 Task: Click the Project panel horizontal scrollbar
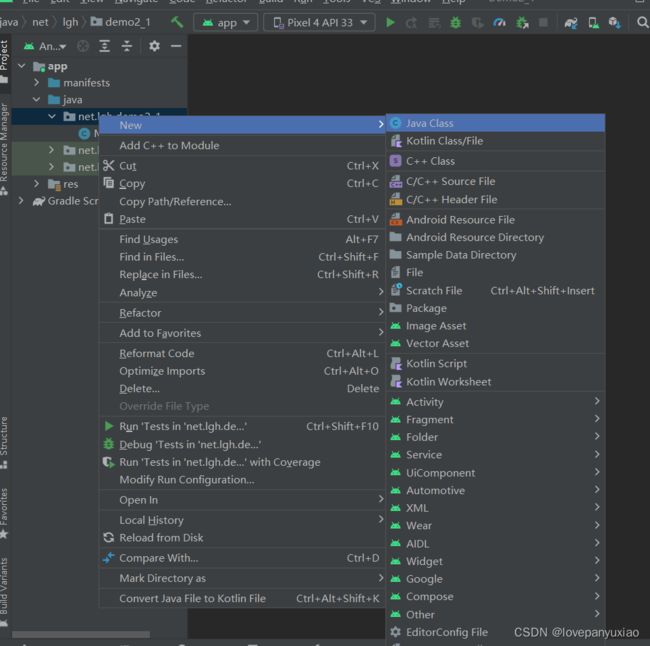(81, 634)
